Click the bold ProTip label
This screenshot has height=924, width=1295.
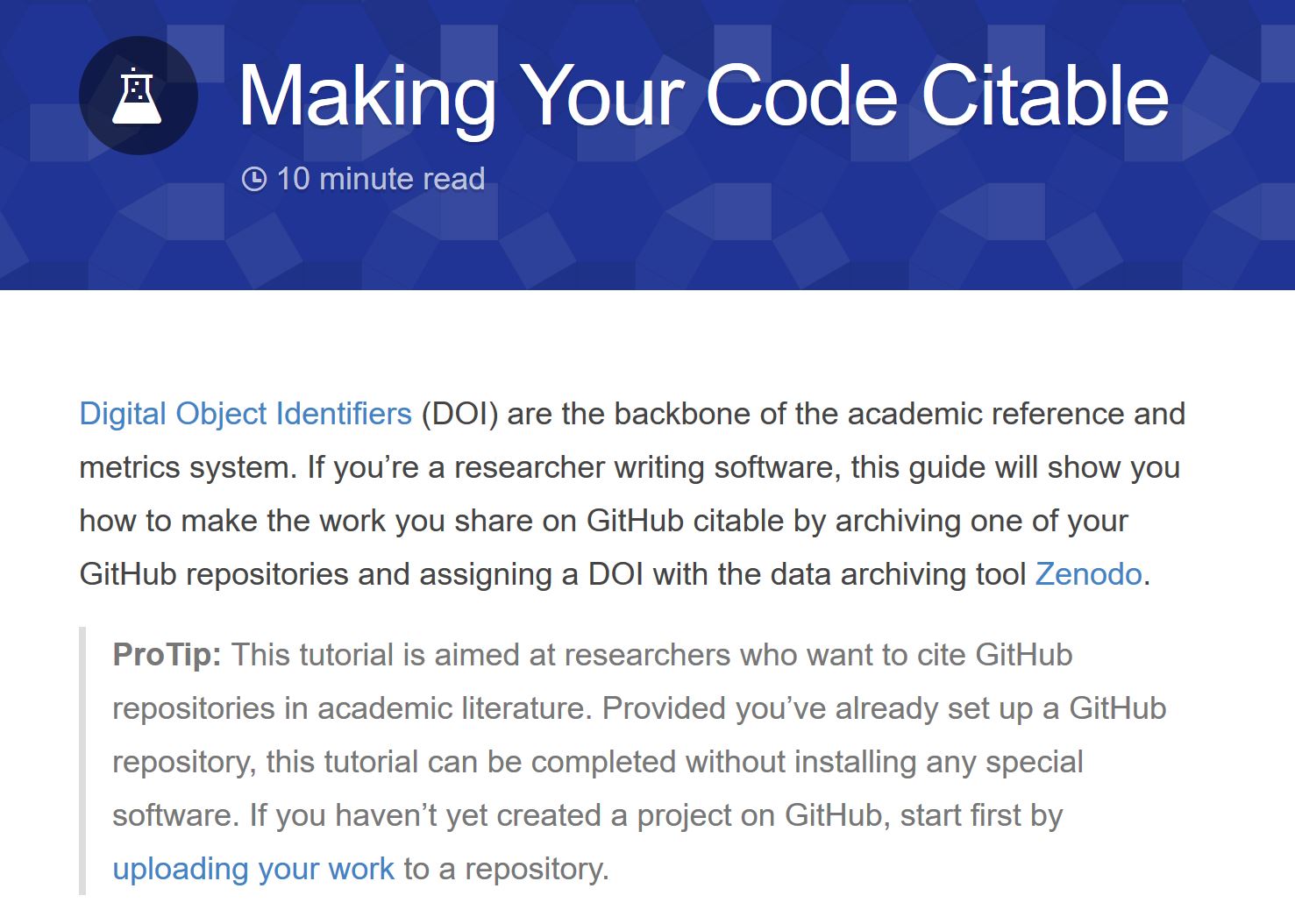(167, 655)
